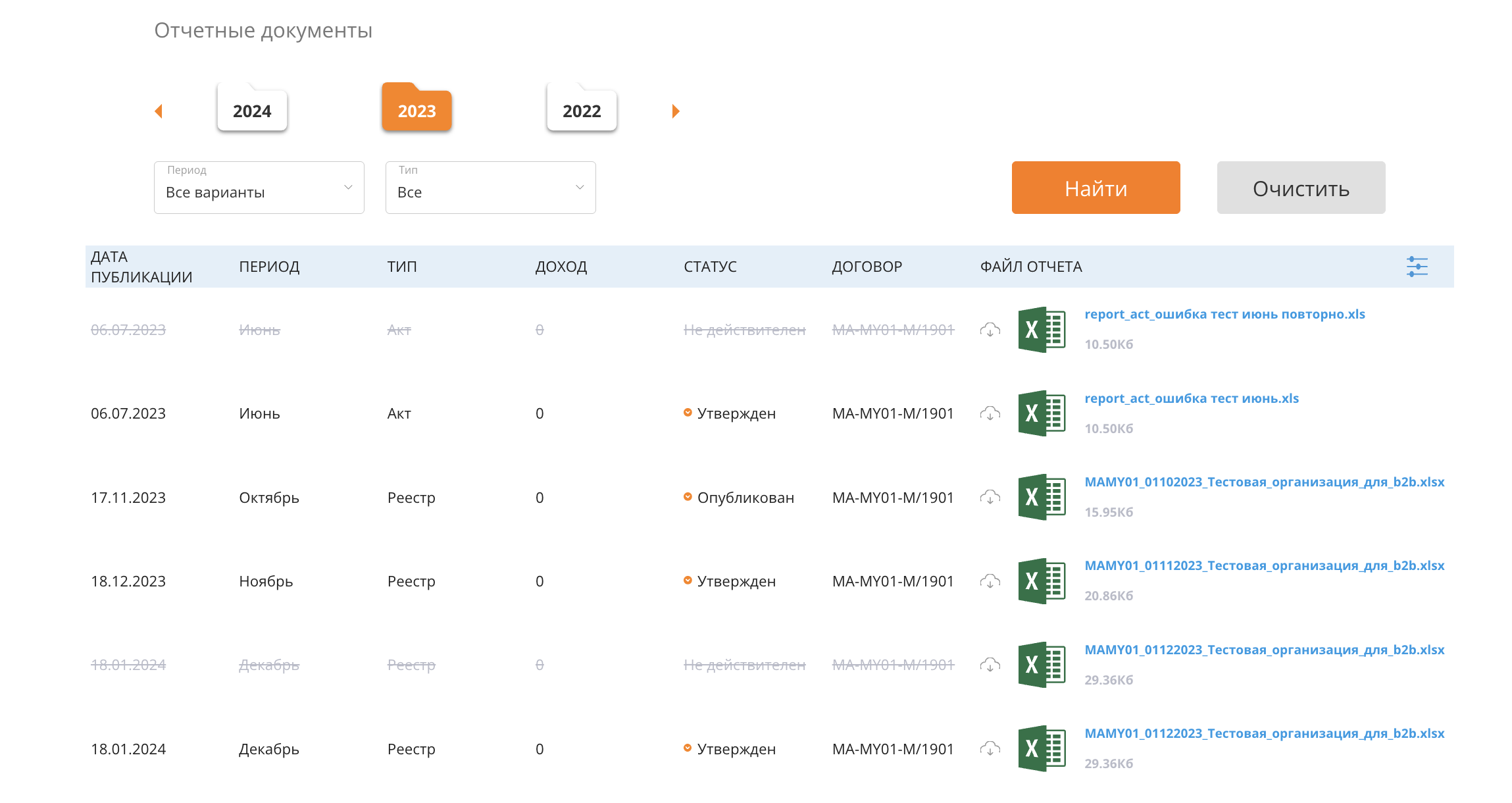Open table column settings sliders icon
Viewport: 1512px width, 803px height.
1417,267
